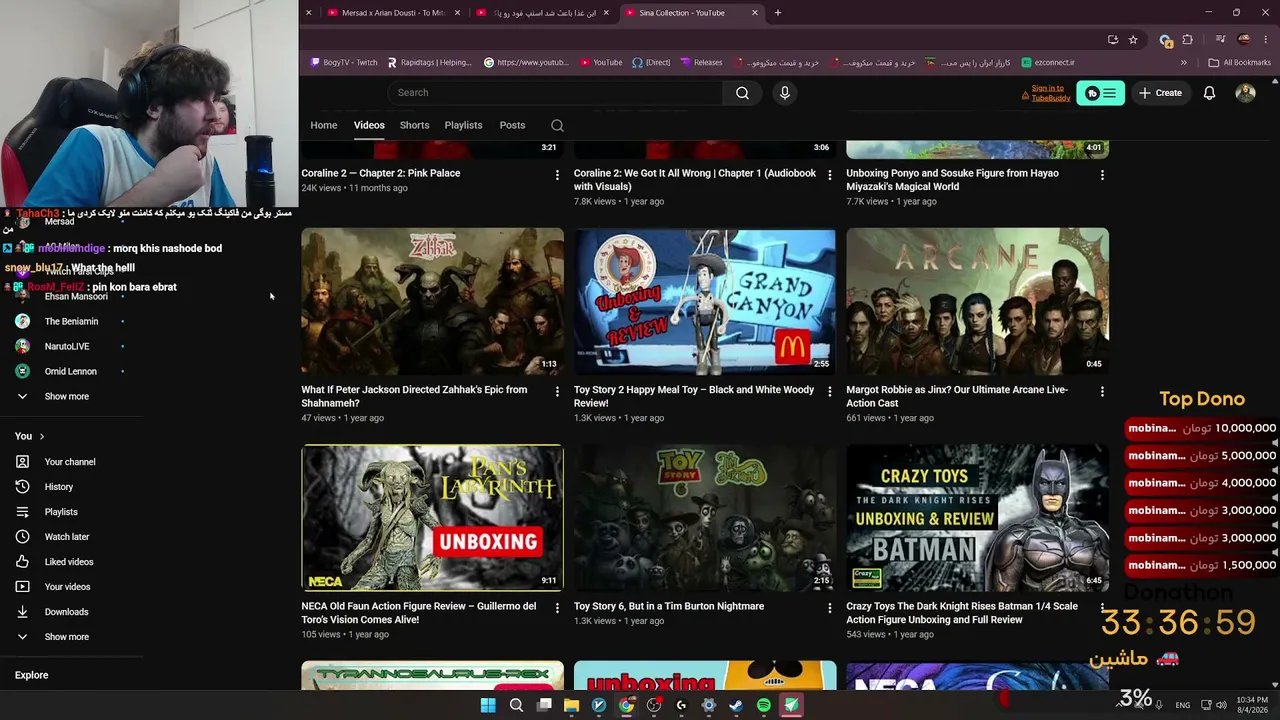1280x720 pixels.
Task: Close the Sina Collection - YouTube tab
Action: [755, 13]
